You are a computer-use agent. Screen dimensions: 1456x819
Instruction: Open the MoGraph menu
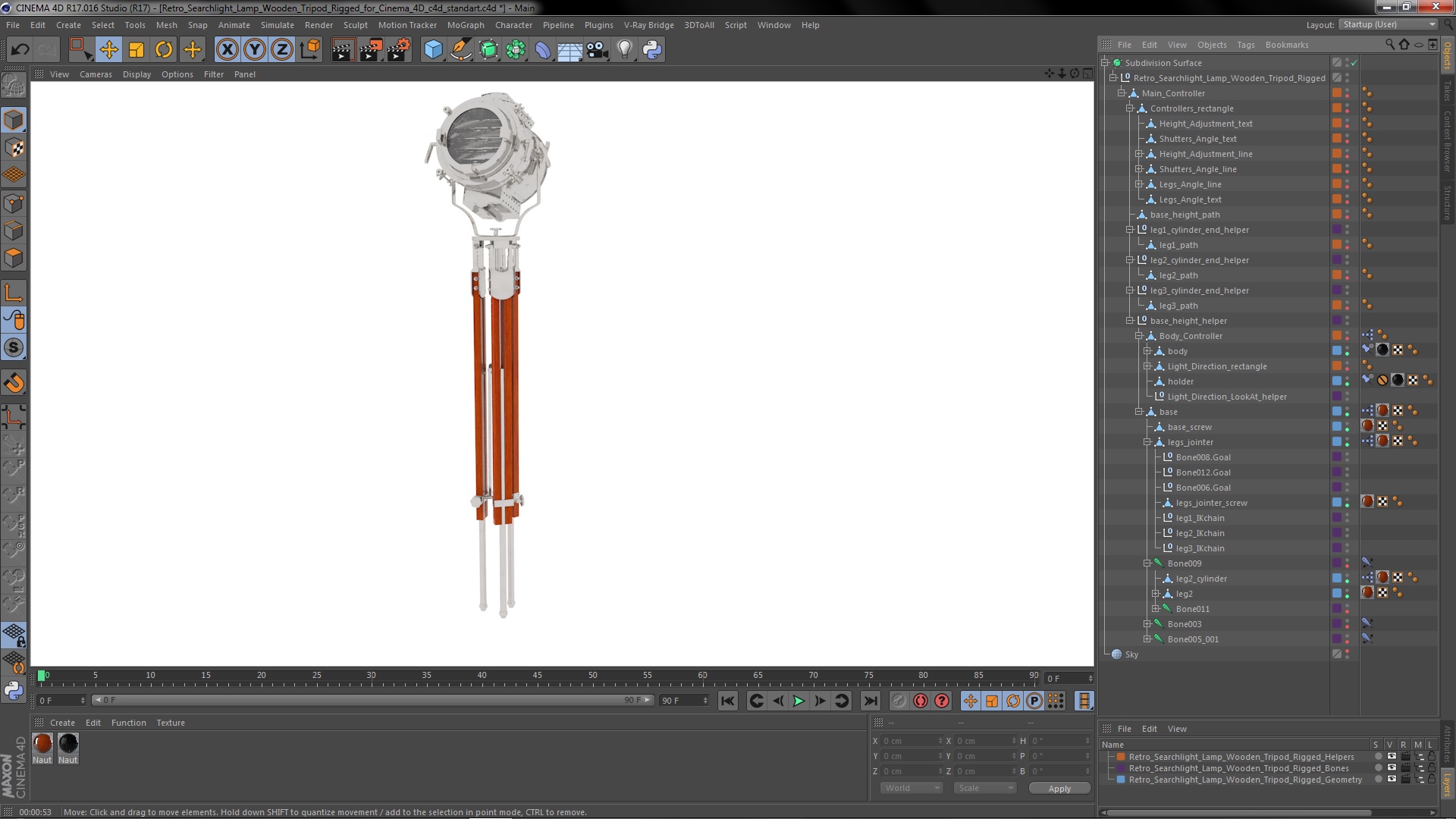465,25
